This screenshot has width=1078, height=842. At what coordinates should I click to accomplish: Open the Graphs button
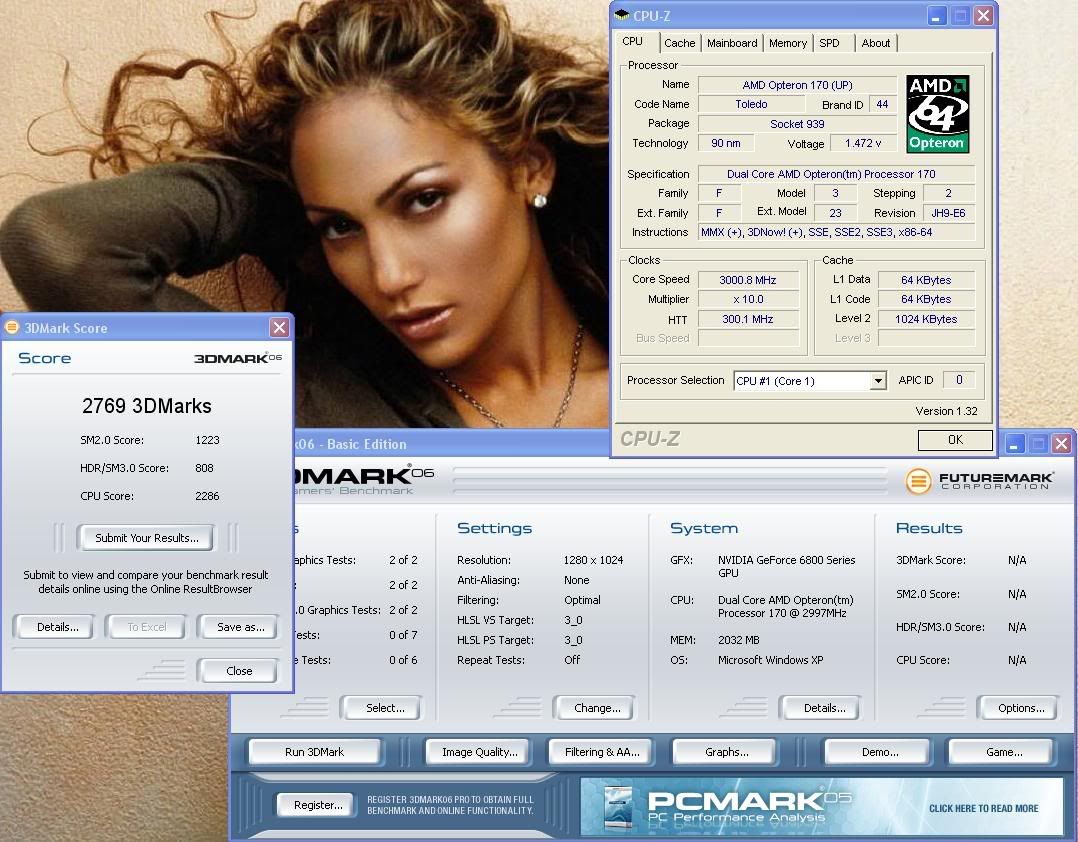coord(726,752)
